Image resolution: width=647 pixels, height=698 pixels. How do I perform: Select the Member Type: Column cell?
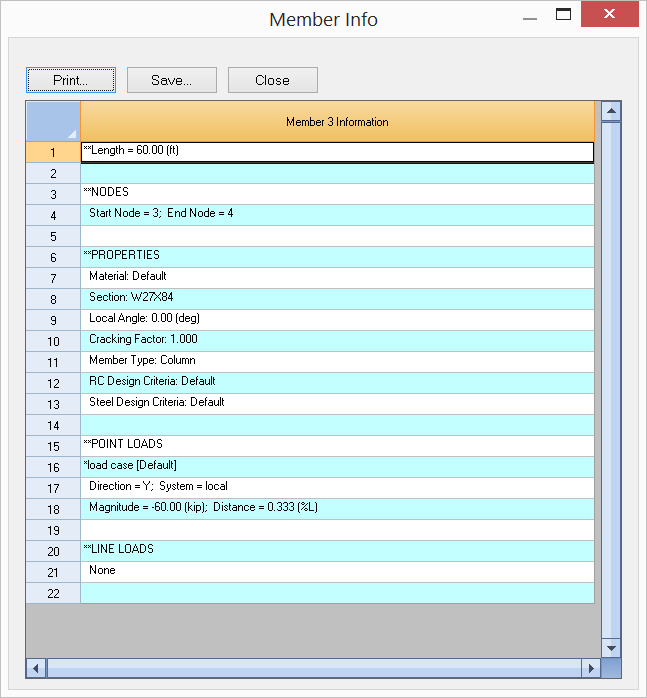point(337,362)
